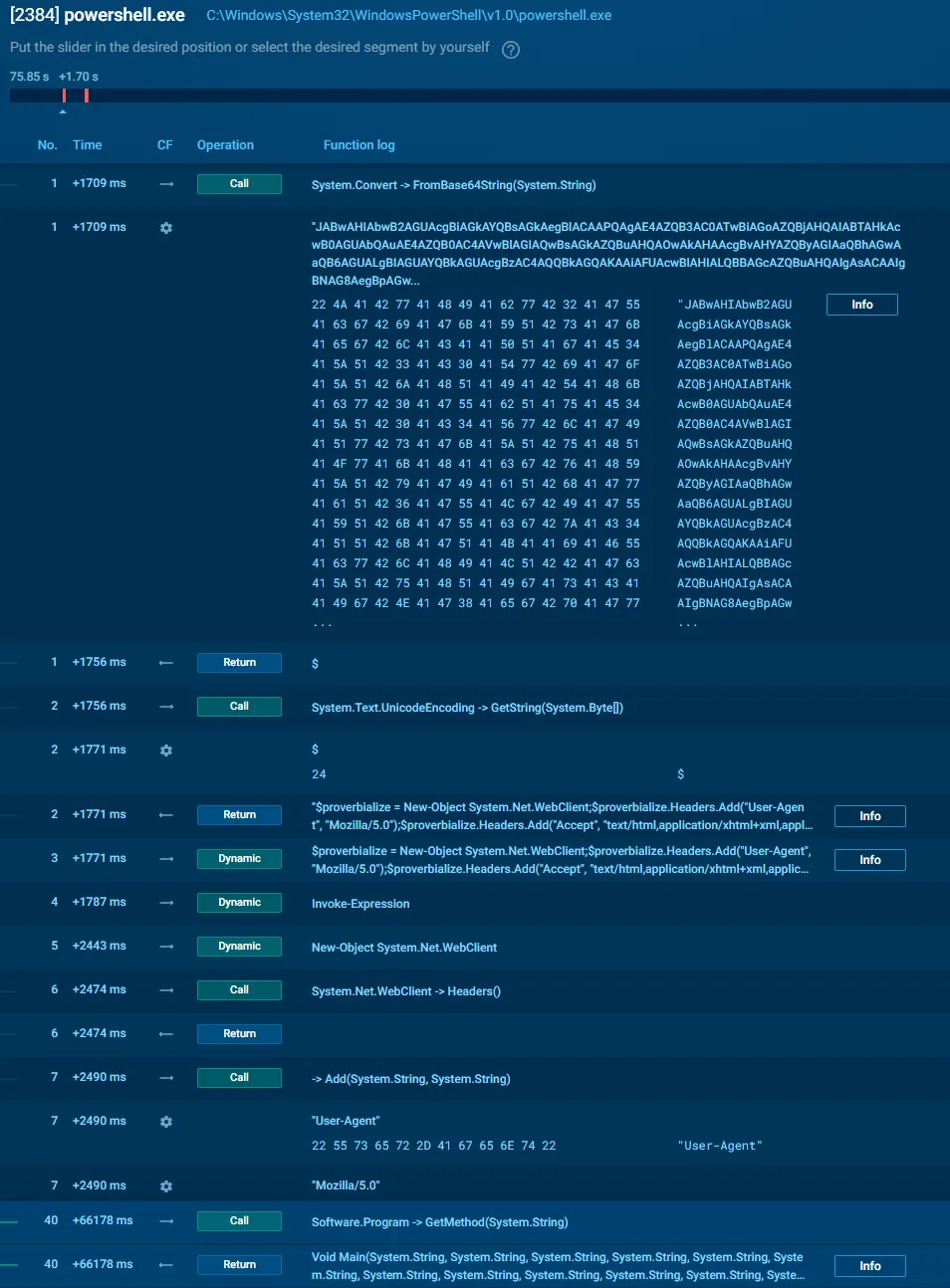Click Dynamic badge for New-Object System.Net.WebClient
950x1288 pixels.
pyautogui.click(x=239, y=947)
